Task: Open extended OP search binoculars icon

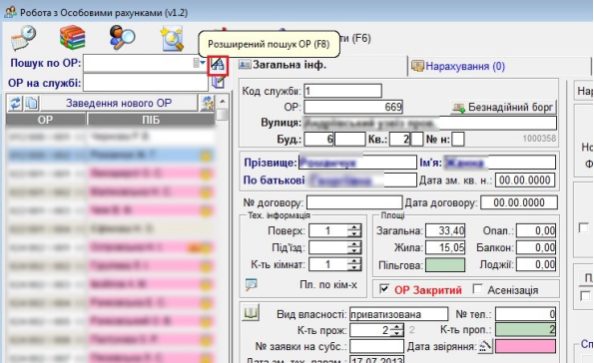Action: click(x=217, y=65)
